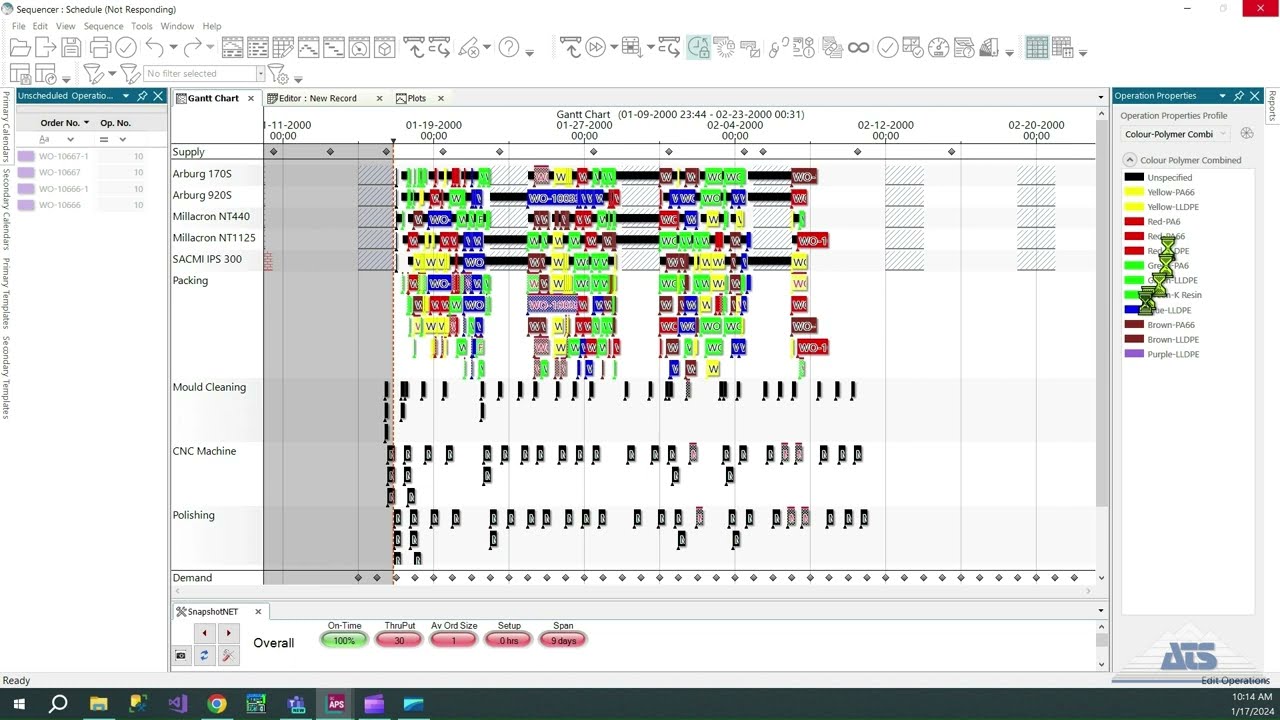This screenshot has height=720, width=1280.
Task: Click the infinity symbol toolbar icon
Action: point(858,47)
